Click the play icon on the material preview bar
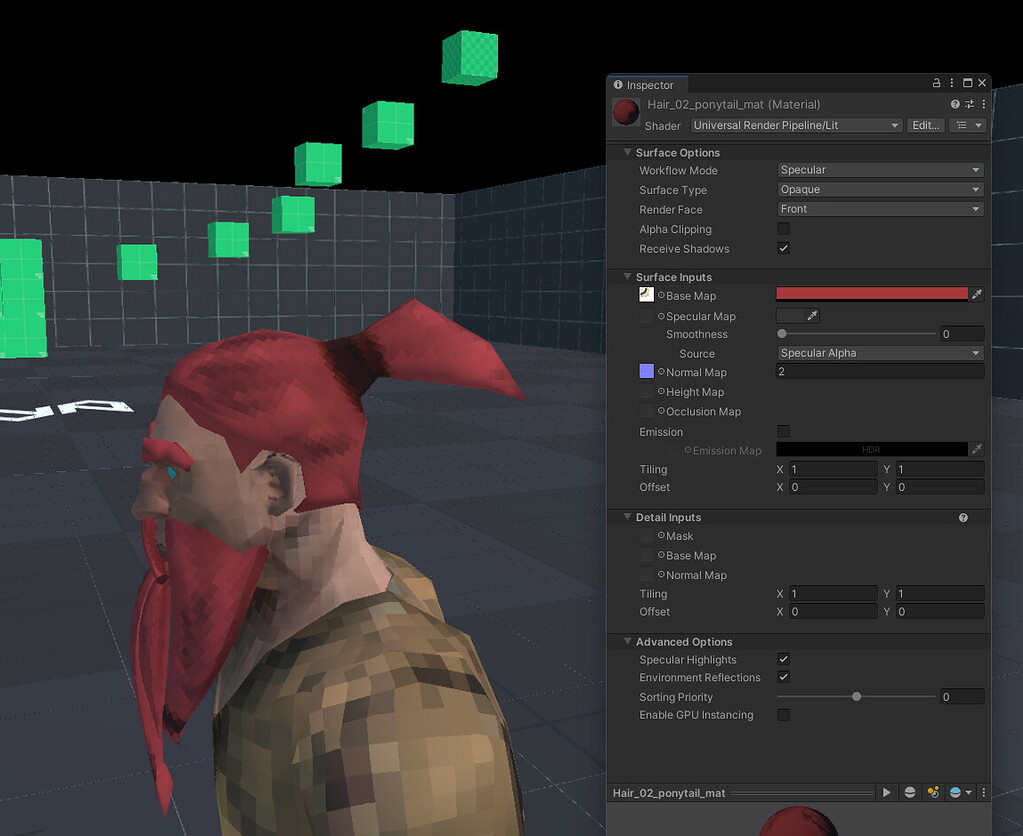Viewport: 1023px width, 836px height. point(886,792)
